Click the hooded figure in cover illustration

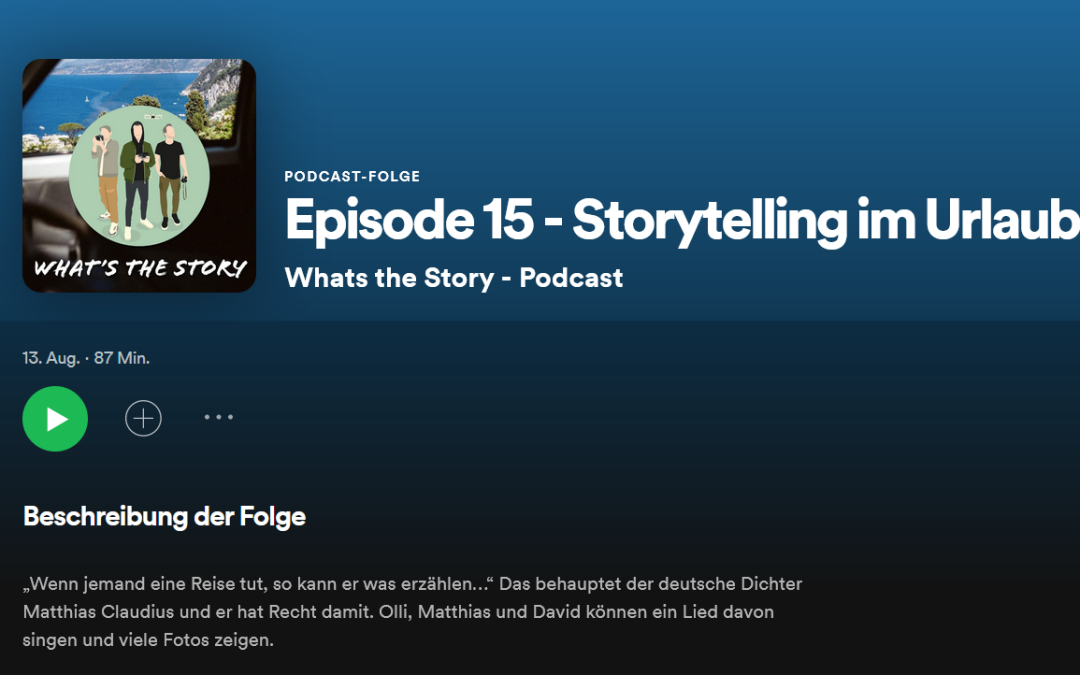pos(138,180)
